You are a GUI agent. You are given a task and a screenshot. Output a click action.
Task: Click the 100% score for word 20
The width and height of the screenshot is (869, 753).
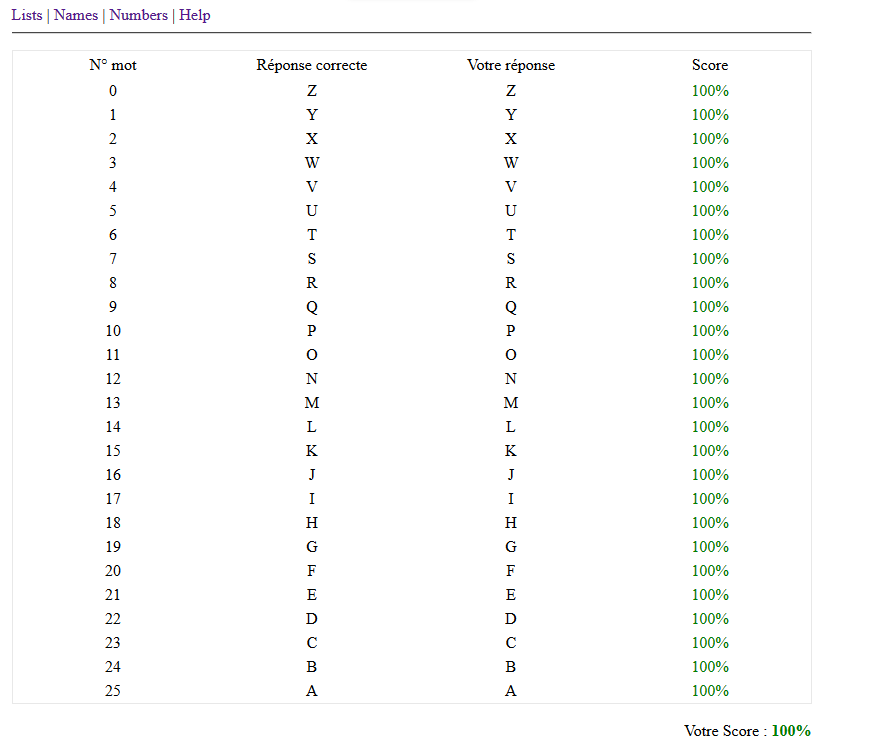pos(710,571)
